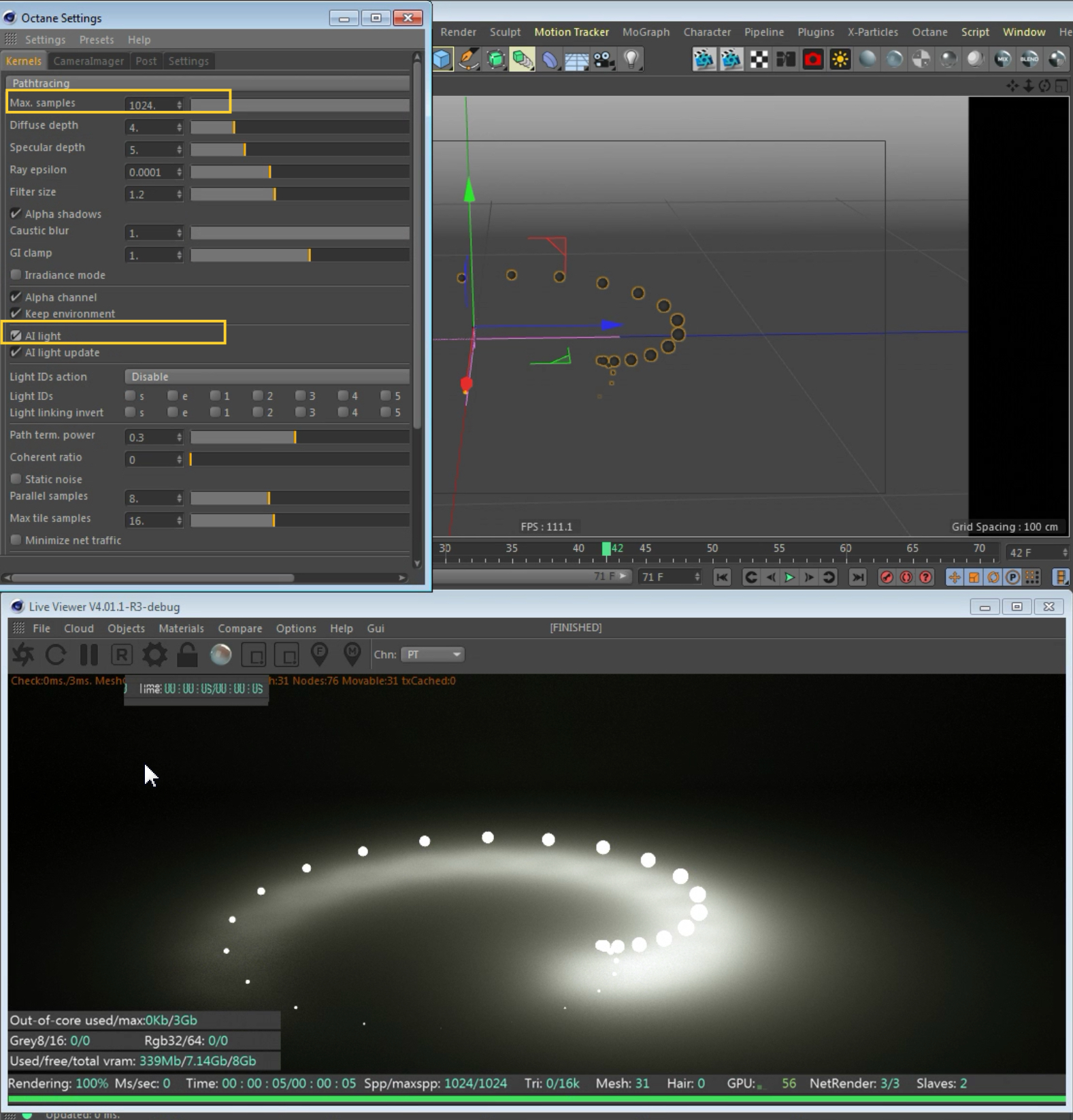Viewport: 1073px width, 1120px height.
Task: Click the GI clamp stepper arrows
Action: (x=179, y=255)
